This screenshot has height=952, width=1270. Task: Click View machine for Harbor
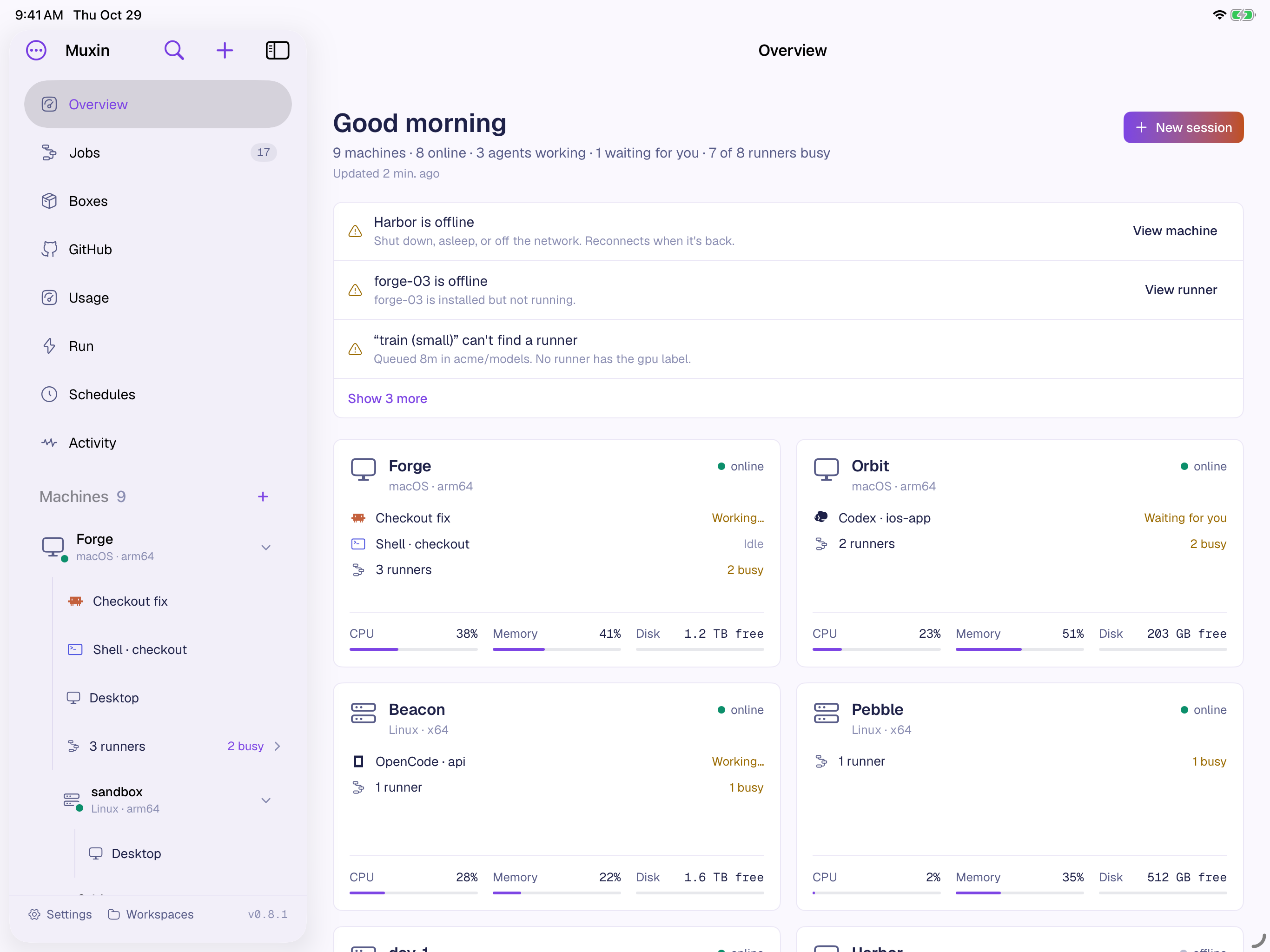coord(1175,231)
